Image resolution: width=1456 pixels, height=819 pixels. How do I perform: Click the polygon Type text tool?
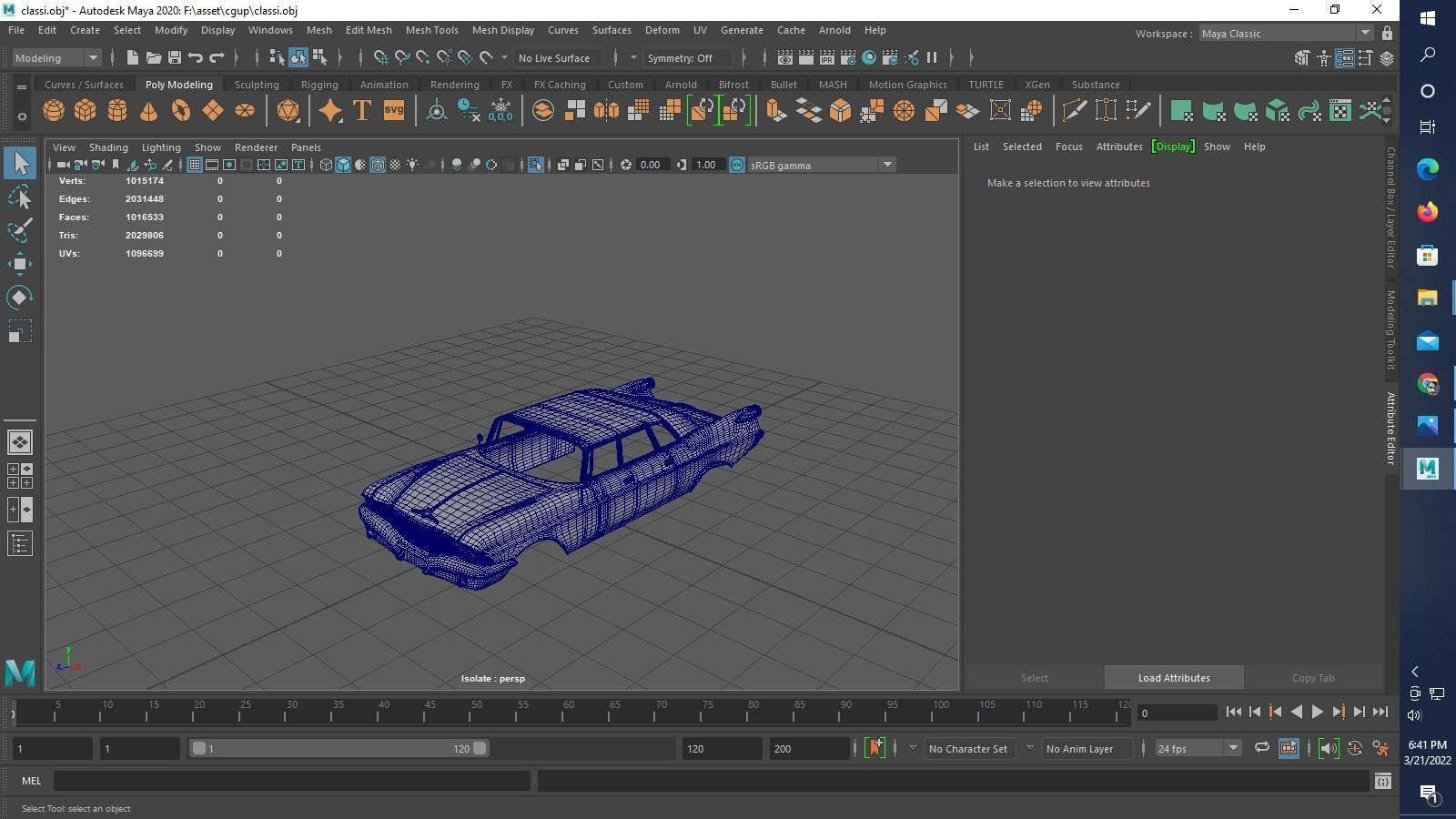[361, 110]
